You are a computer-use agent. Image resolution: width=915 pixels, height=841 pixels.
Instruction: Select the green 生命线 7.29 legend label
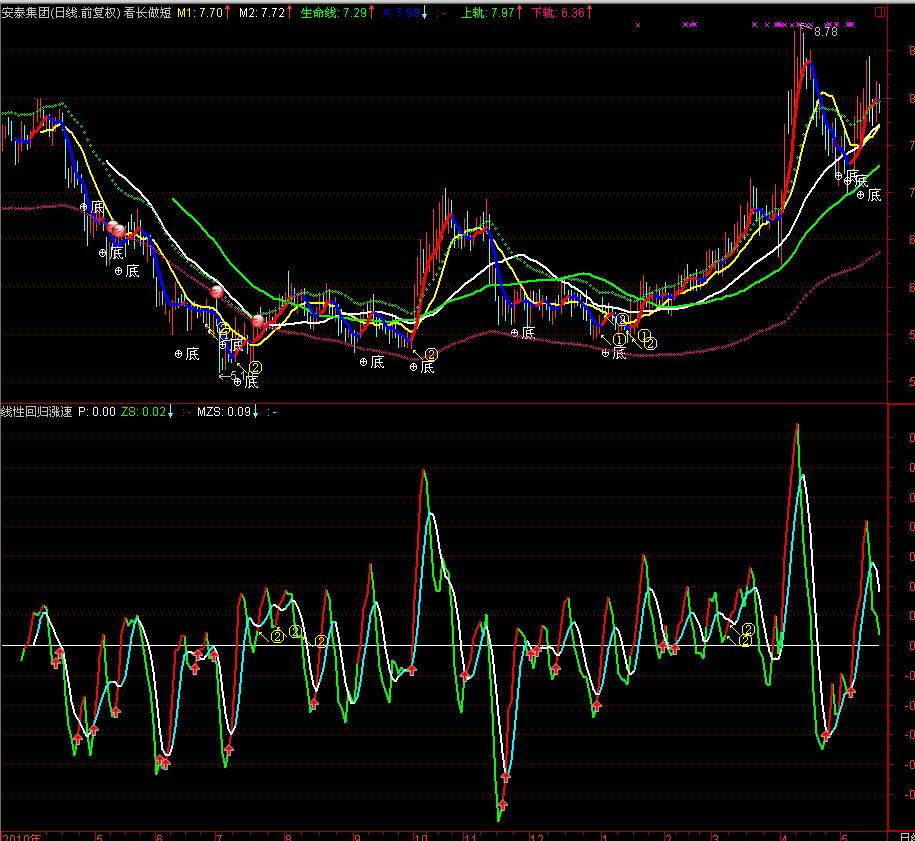tap(333, 13)
